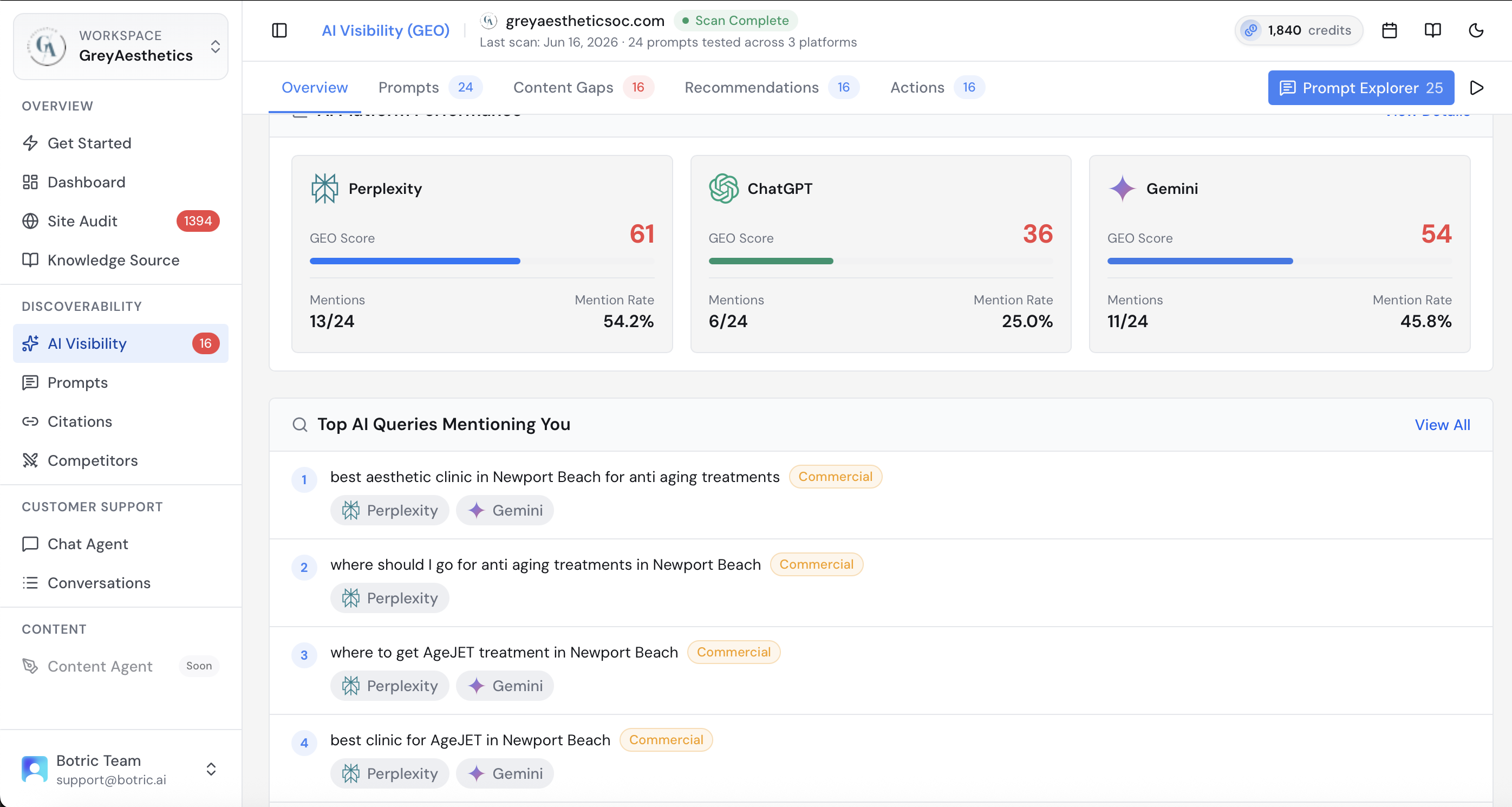The width and height of the screenshot is (1512, 807).
Task: Open the calendar icon in header
Action: tap(1389, 30)
